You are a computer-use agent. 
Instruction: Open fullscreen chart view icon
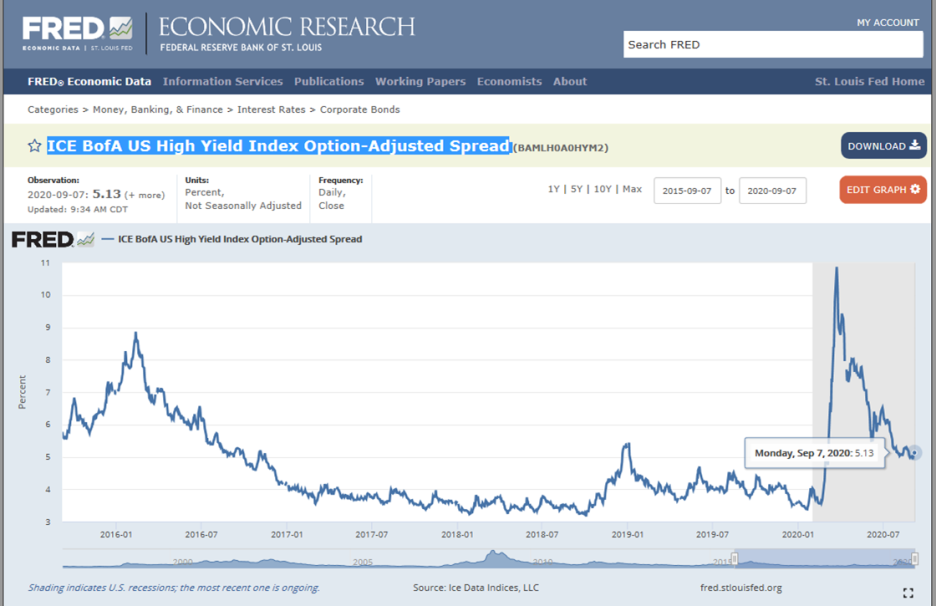pos(908,593)
